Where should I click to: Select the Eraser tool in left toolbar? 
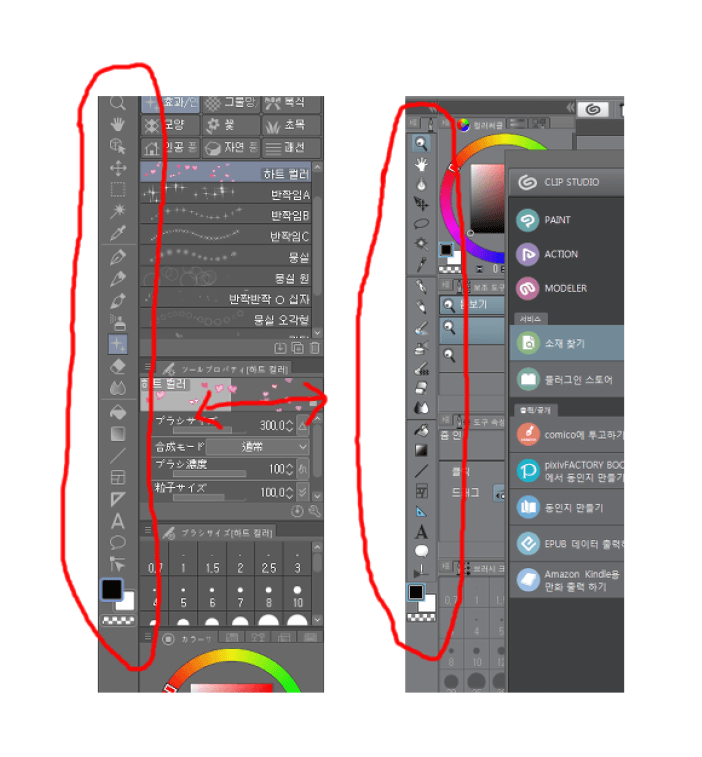tap(118, 367)
